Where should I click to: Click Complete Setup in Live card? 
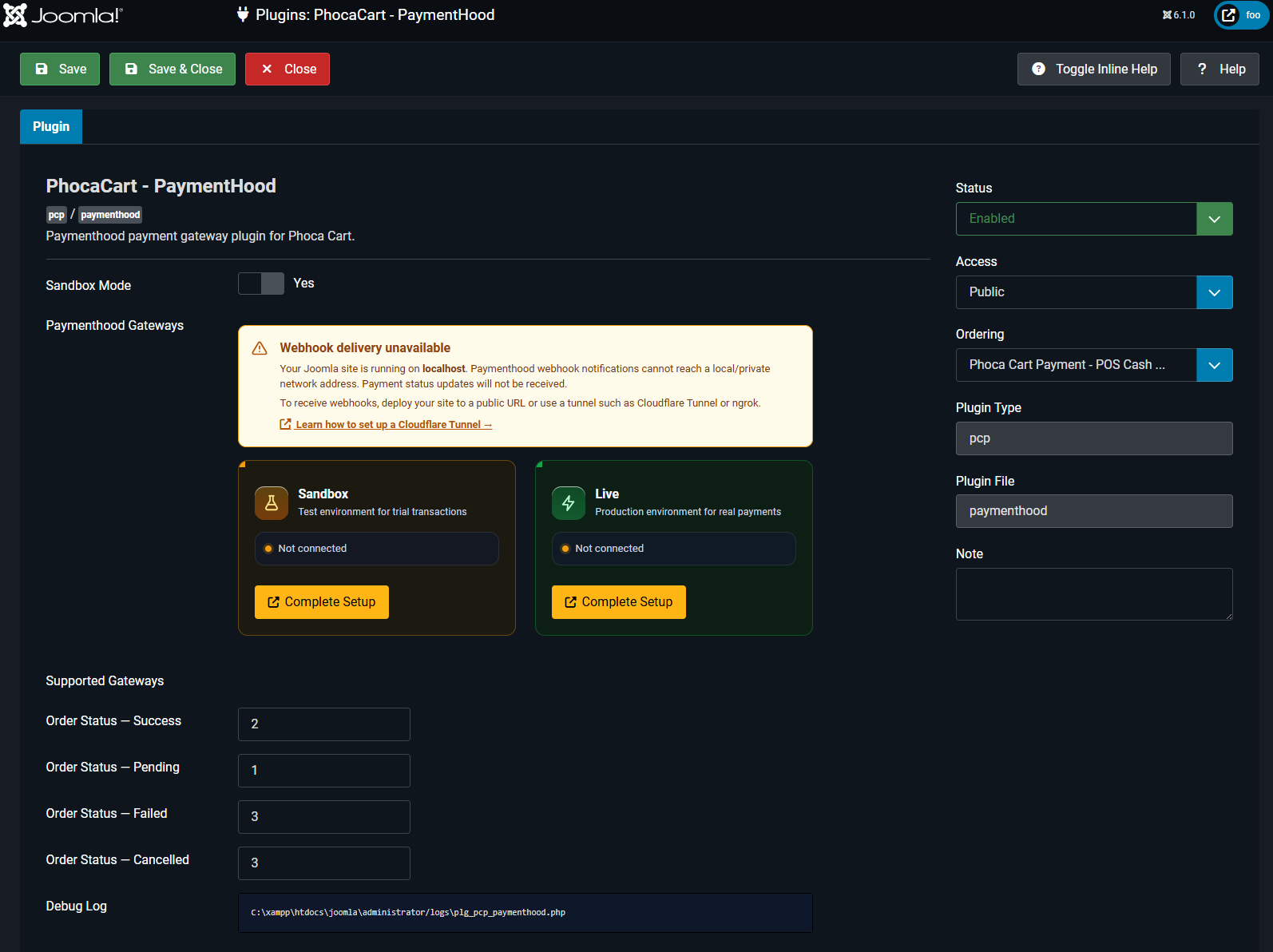pyautogui.click(x=619, y=602)
